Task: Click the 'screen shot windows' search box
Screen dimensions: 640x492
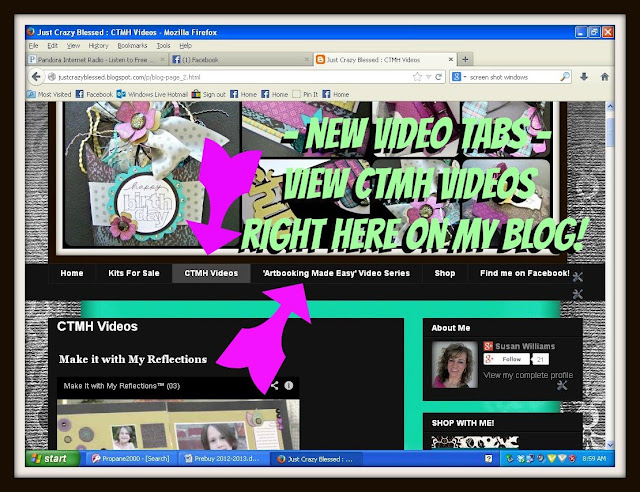Action: click(x=512, y=77)
